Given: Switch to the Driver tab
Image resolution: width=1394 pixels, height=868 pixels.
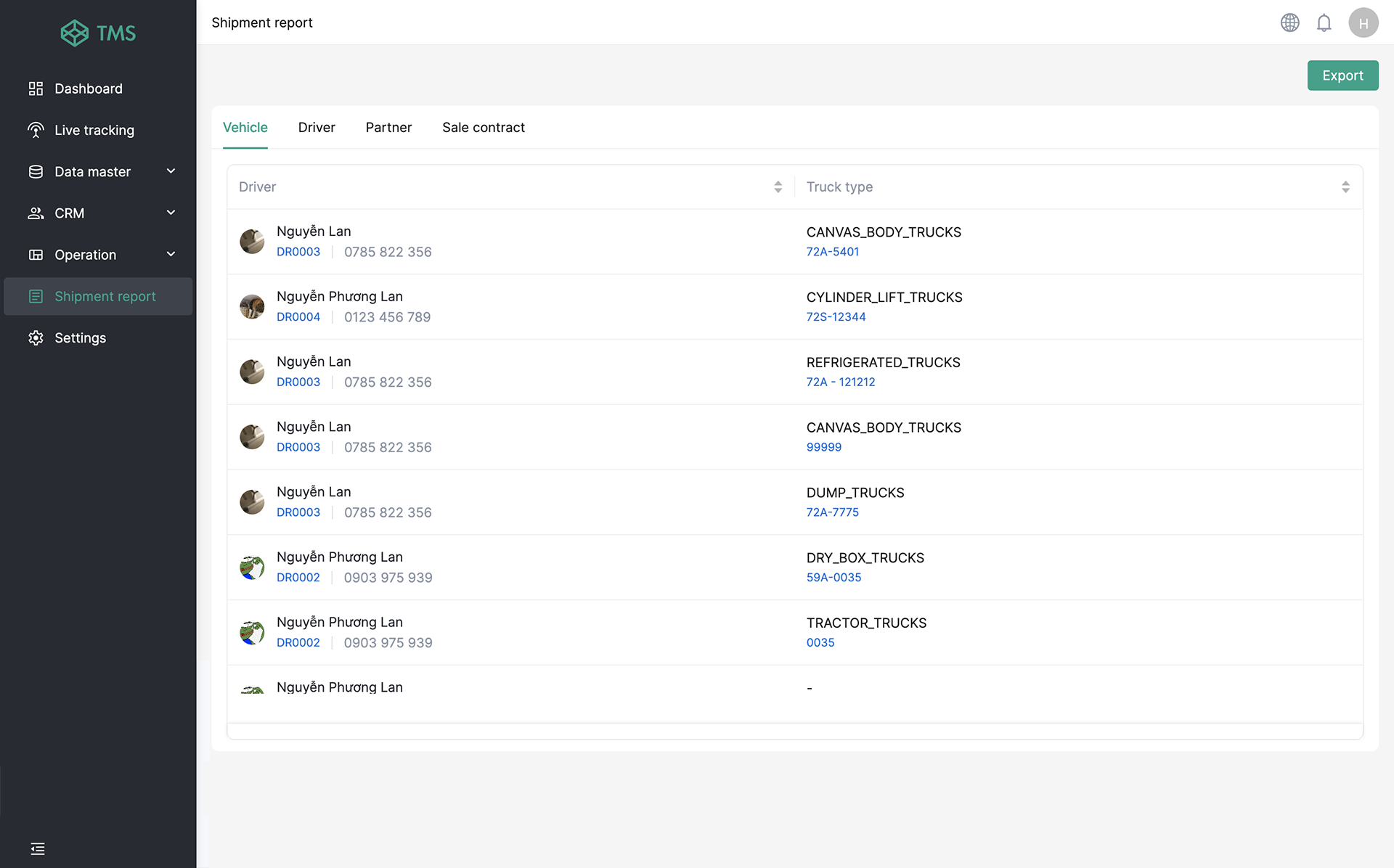Looking at the screenshot, I should click(x=317, y=127).
